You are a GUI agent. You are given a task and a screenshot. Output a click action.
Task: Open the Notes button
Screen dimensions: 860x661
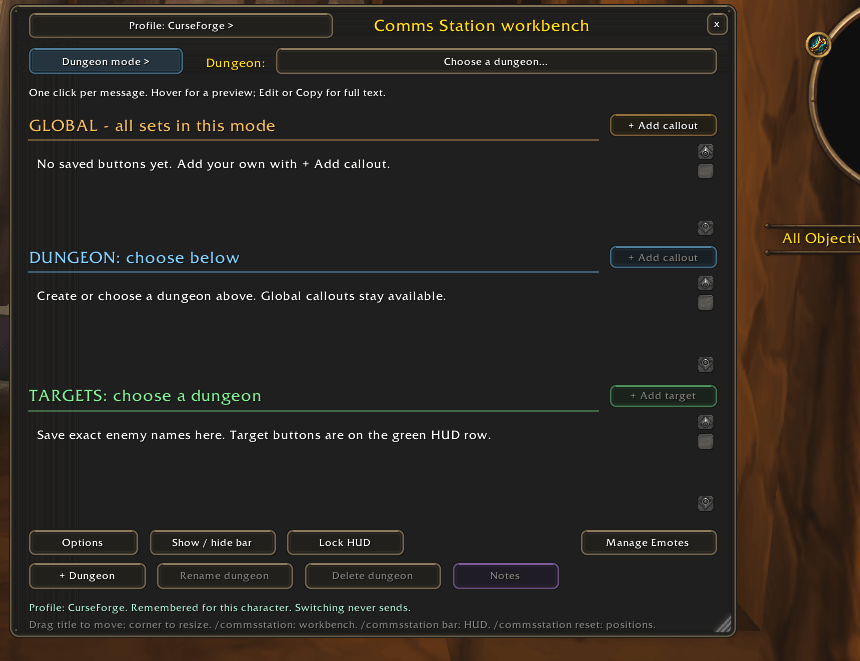[x=506, y=576]
